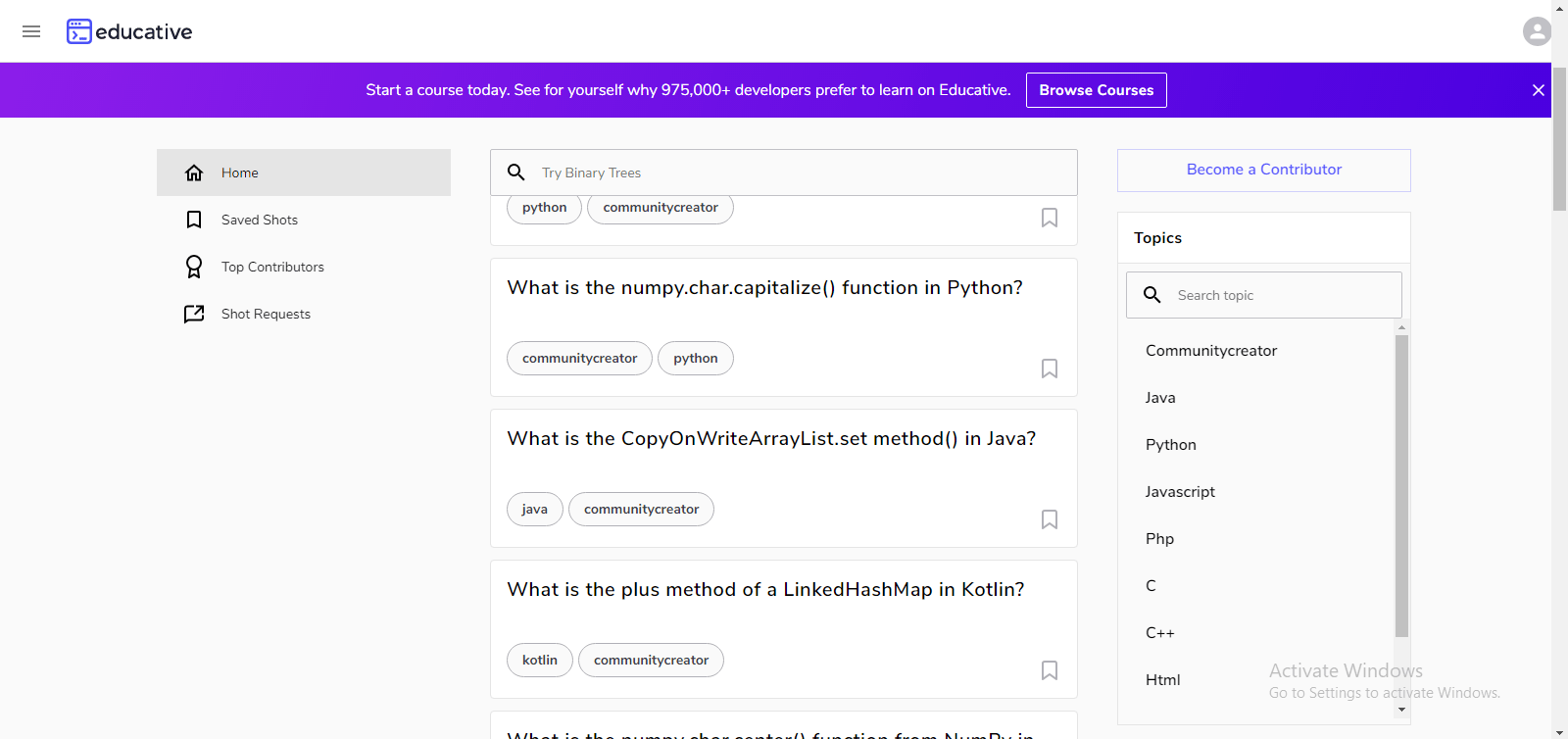The width and height of the screenshot is (1568, 739).
Task: Click the Top Contributors badge icon
Action: coord(194,267)
